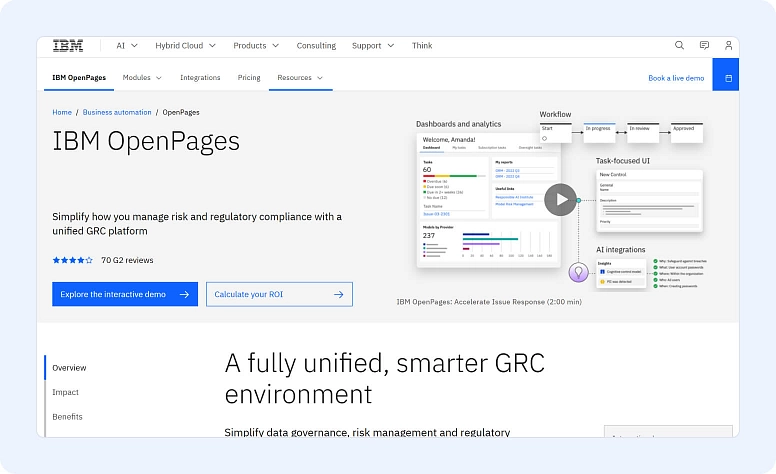
Task: Click the OpenPages breadcrumb text
Action: pyautogui.click(x=181, y=112)
